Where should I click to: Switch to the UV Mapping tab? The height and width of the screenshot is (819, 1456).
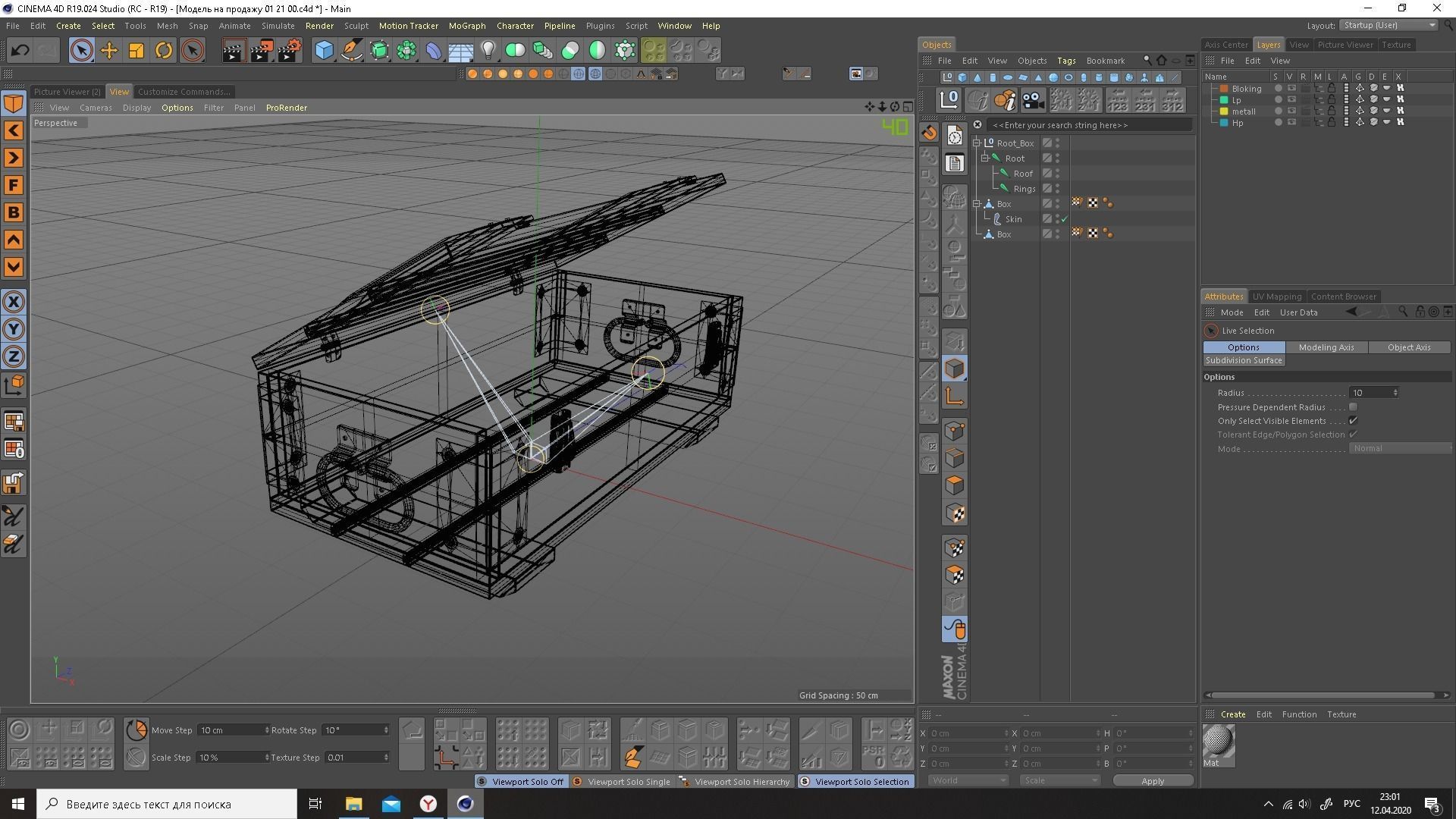pos(1276,297)
